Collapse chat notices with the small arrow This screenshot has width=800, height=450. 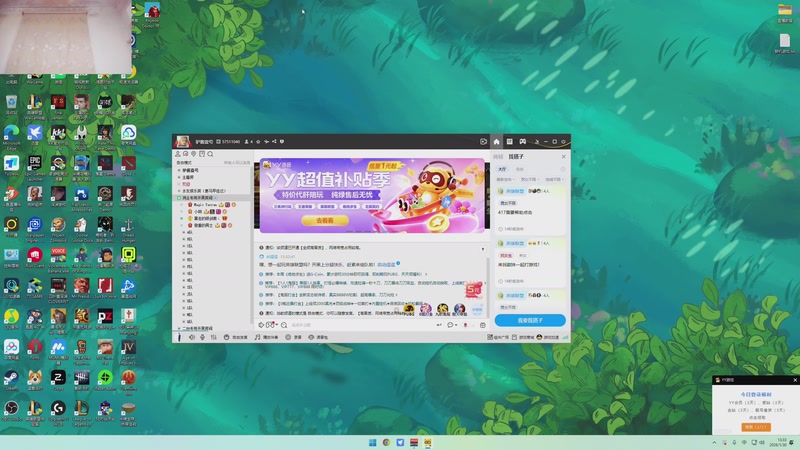coord(483,249)
